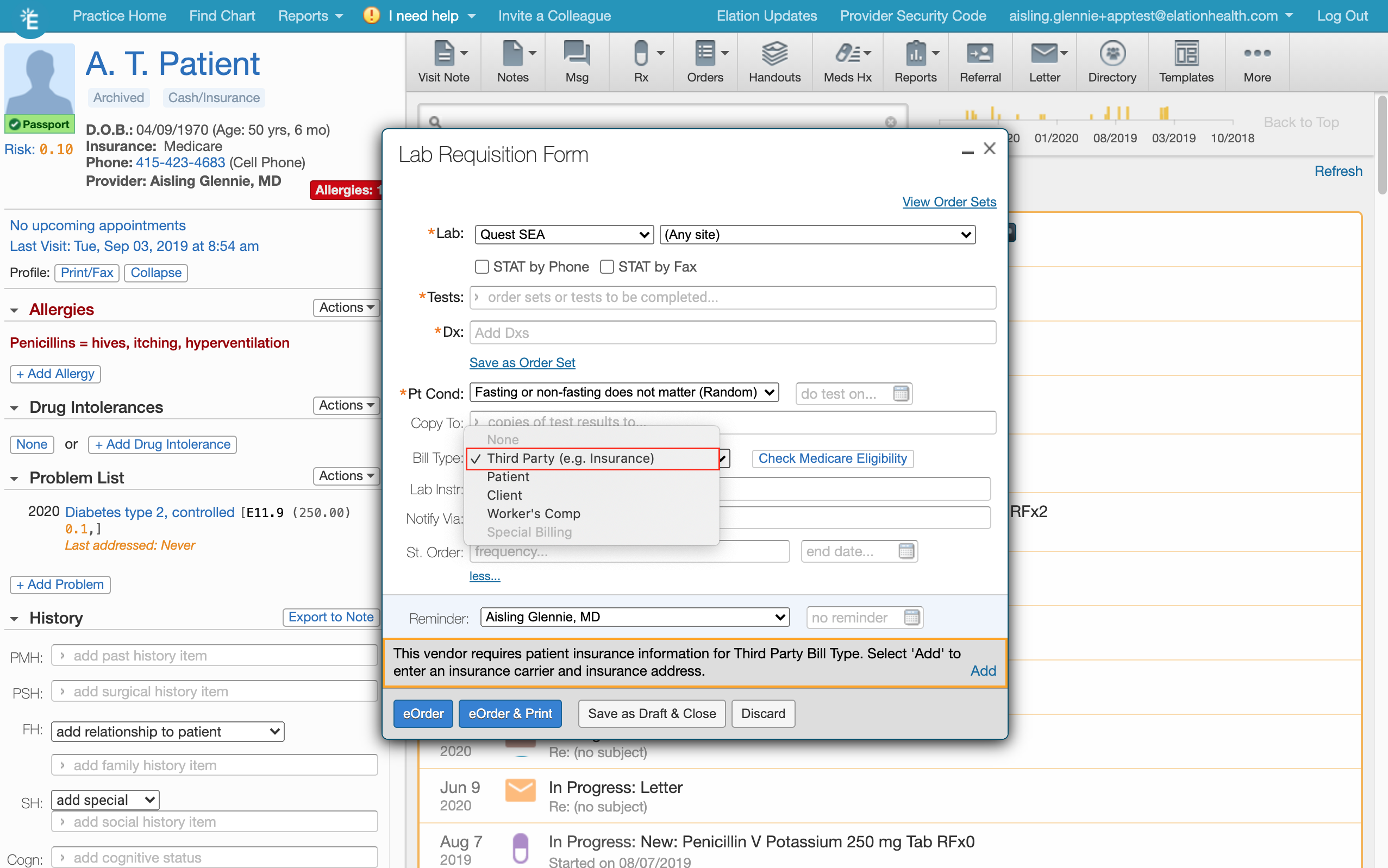Image resolution: width=1388 pixels, height=868 pixels.
Task: Enable the STAT by Phone checkbox
Action: (x=482, y=267)
